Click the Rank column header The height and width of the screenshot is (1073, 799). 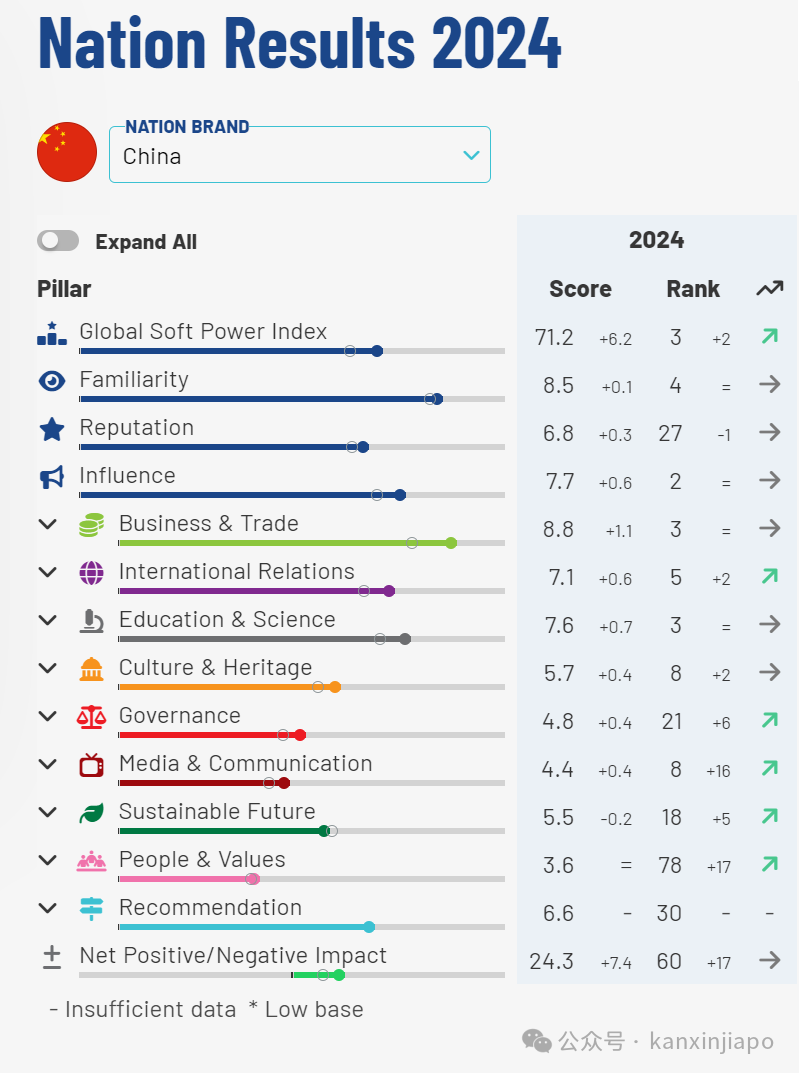(x=693, y=289)
